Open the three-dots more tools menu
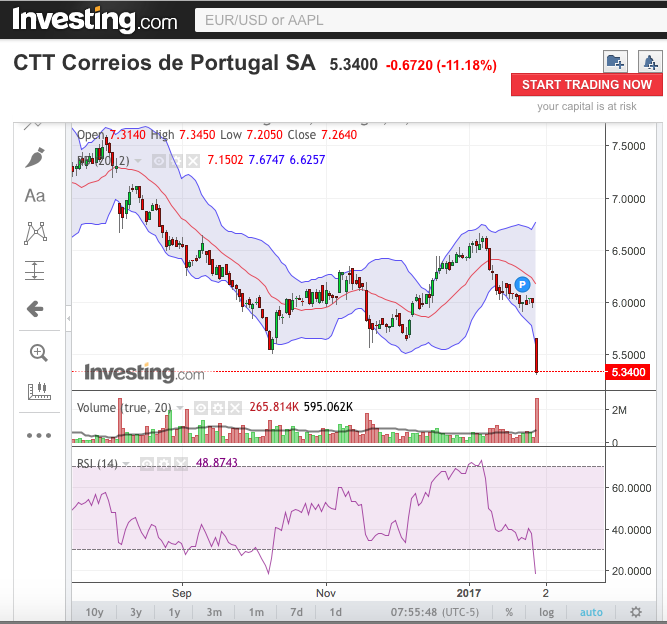This screenshot has width=667, height=624. click(x=39, y=435)
